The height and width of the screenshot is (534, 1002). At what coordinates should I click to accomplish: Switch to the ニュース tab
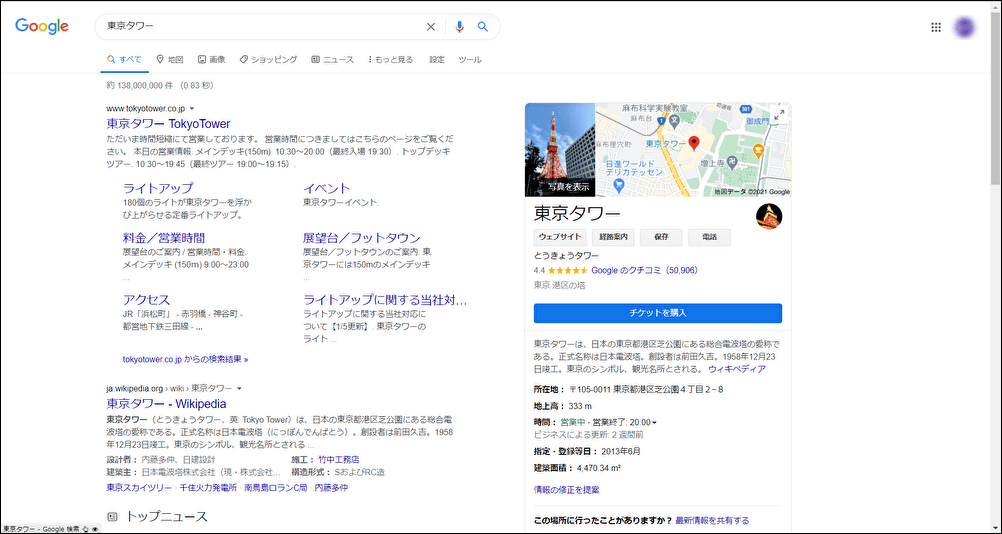[x=332, y=59]
